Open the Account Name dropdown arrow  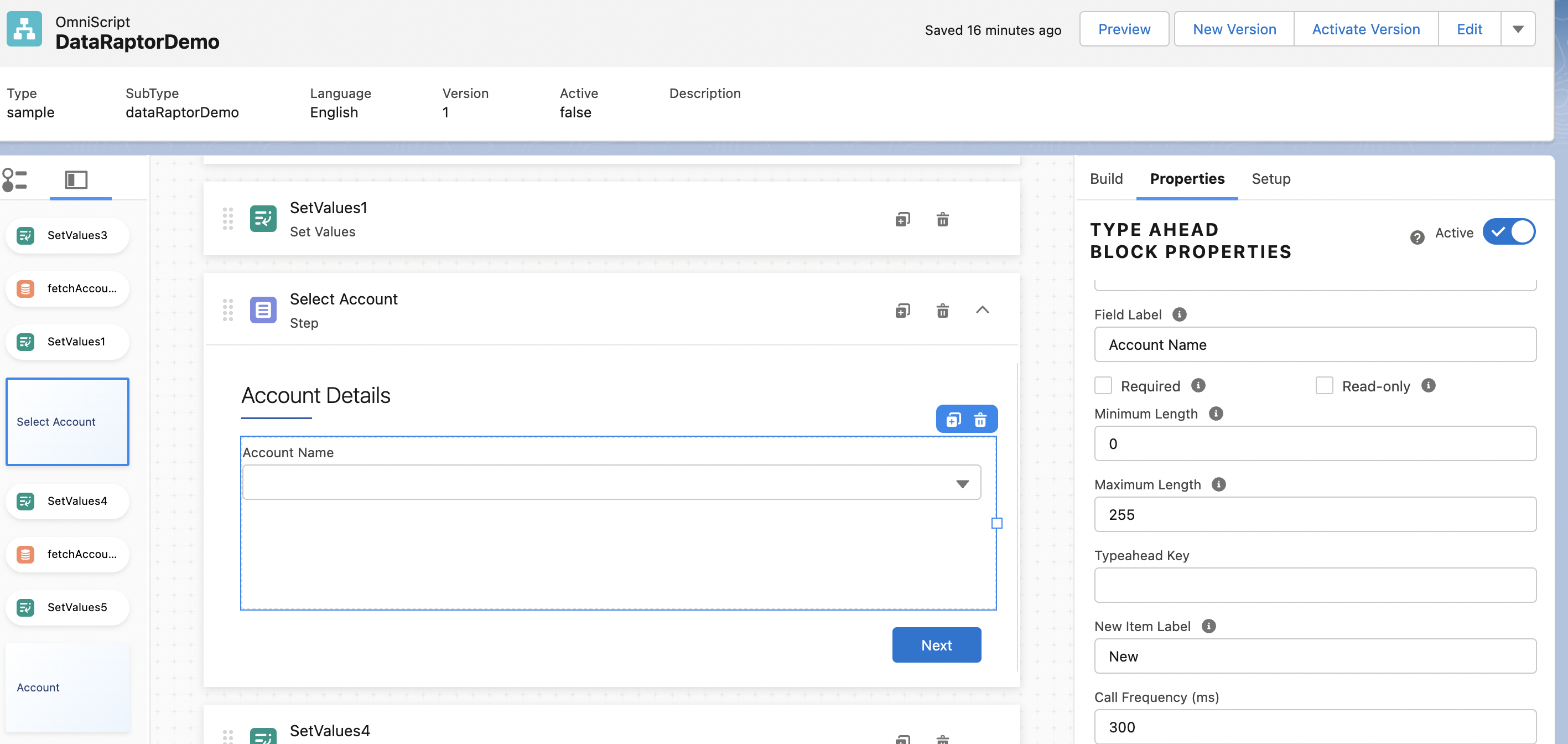(x=962, y=484)
